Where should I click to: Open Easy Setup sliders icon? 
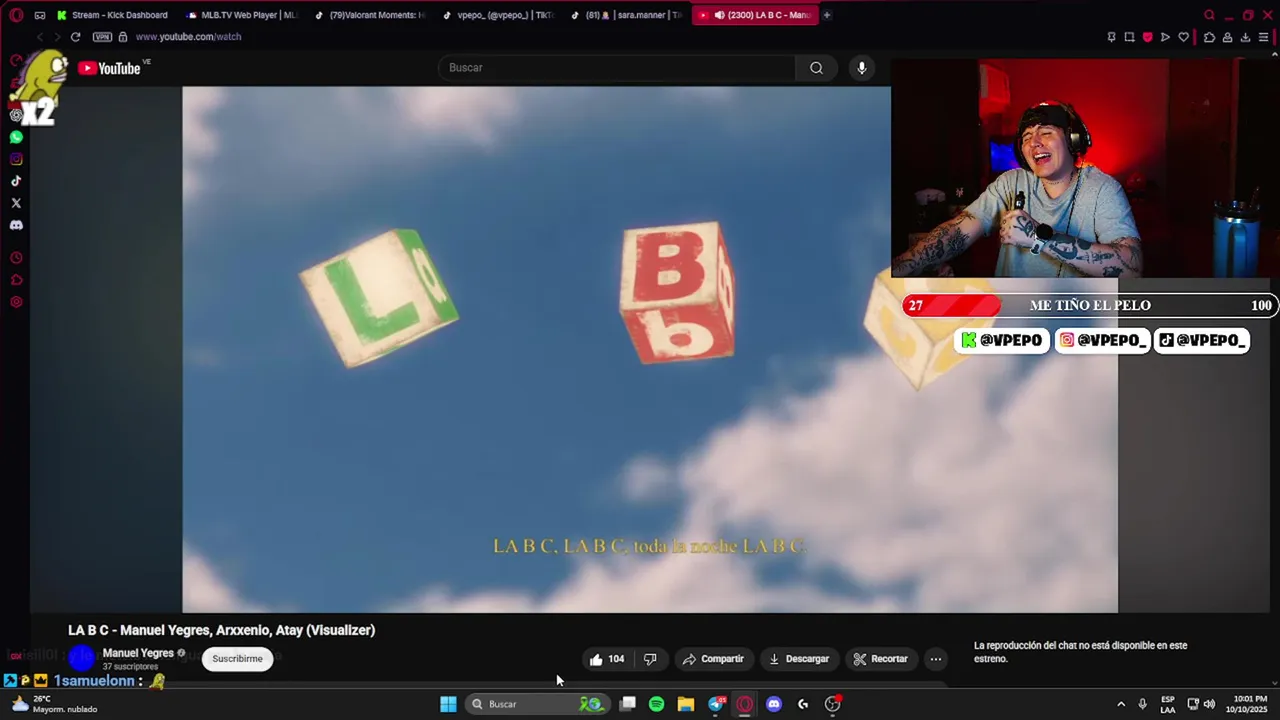tap(1264, 37)
